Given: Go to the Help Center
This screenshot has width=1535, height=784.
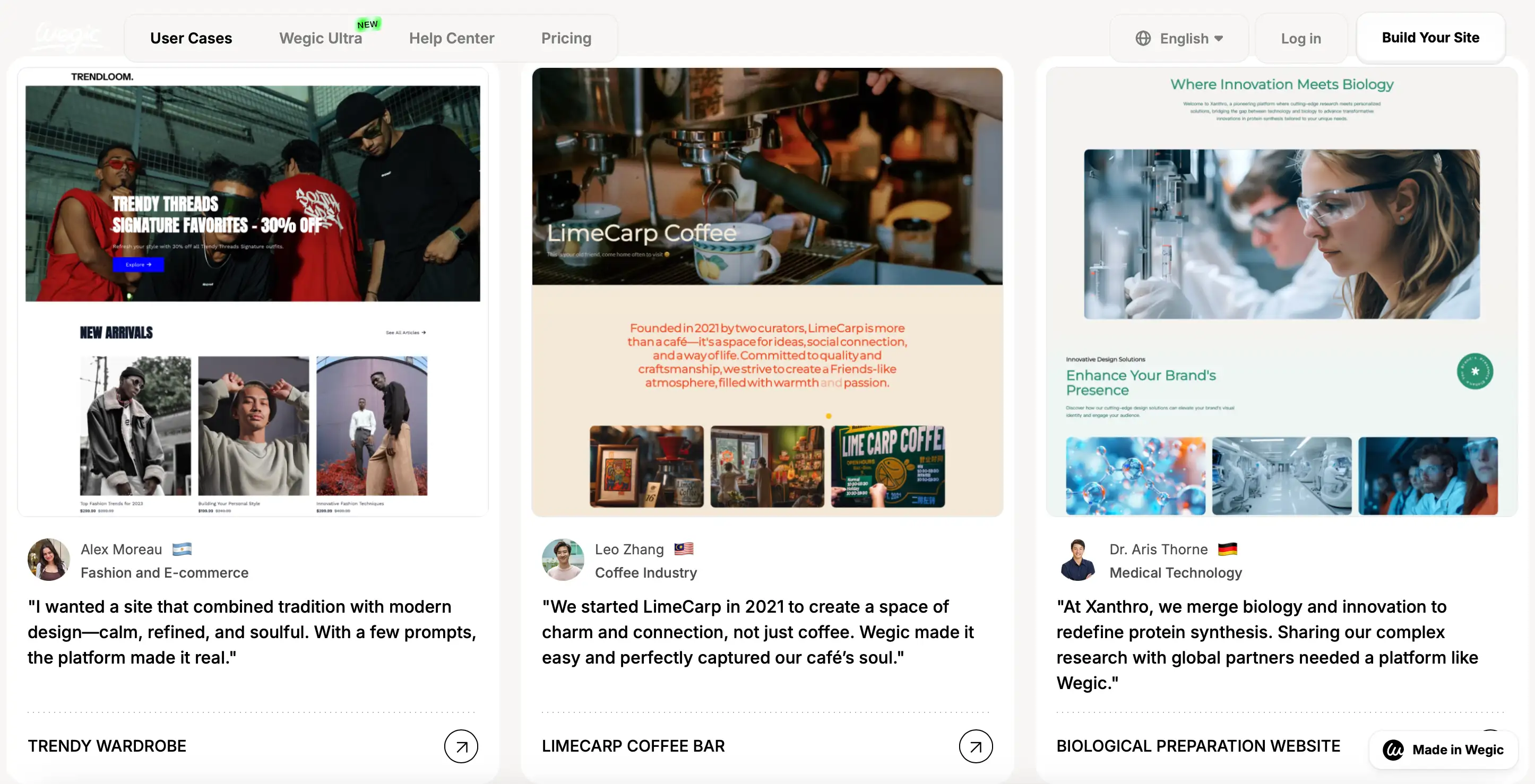Looking at the screenshot, I should (451, 38).
